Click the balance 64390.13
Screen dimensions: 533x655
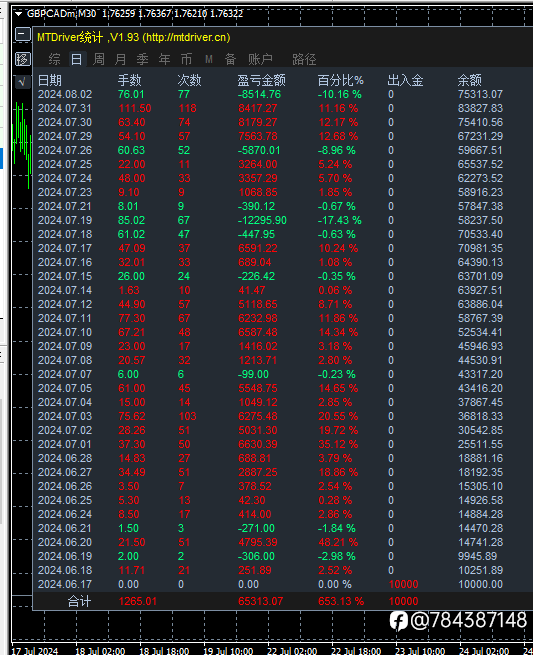(480, 262)
